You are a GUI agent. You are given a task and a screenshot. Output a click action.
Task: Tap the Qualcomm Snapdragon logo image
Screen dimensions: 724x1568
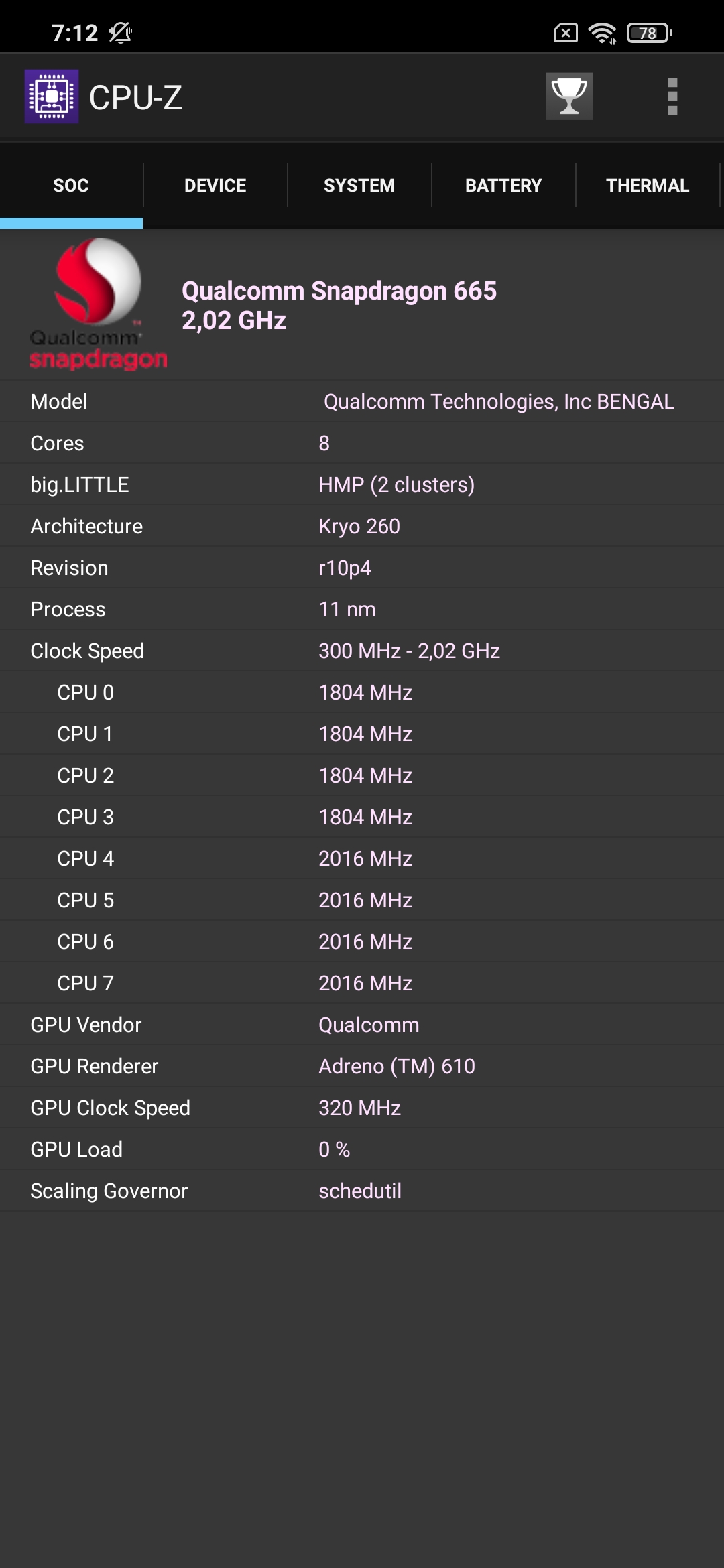(98, 304)
